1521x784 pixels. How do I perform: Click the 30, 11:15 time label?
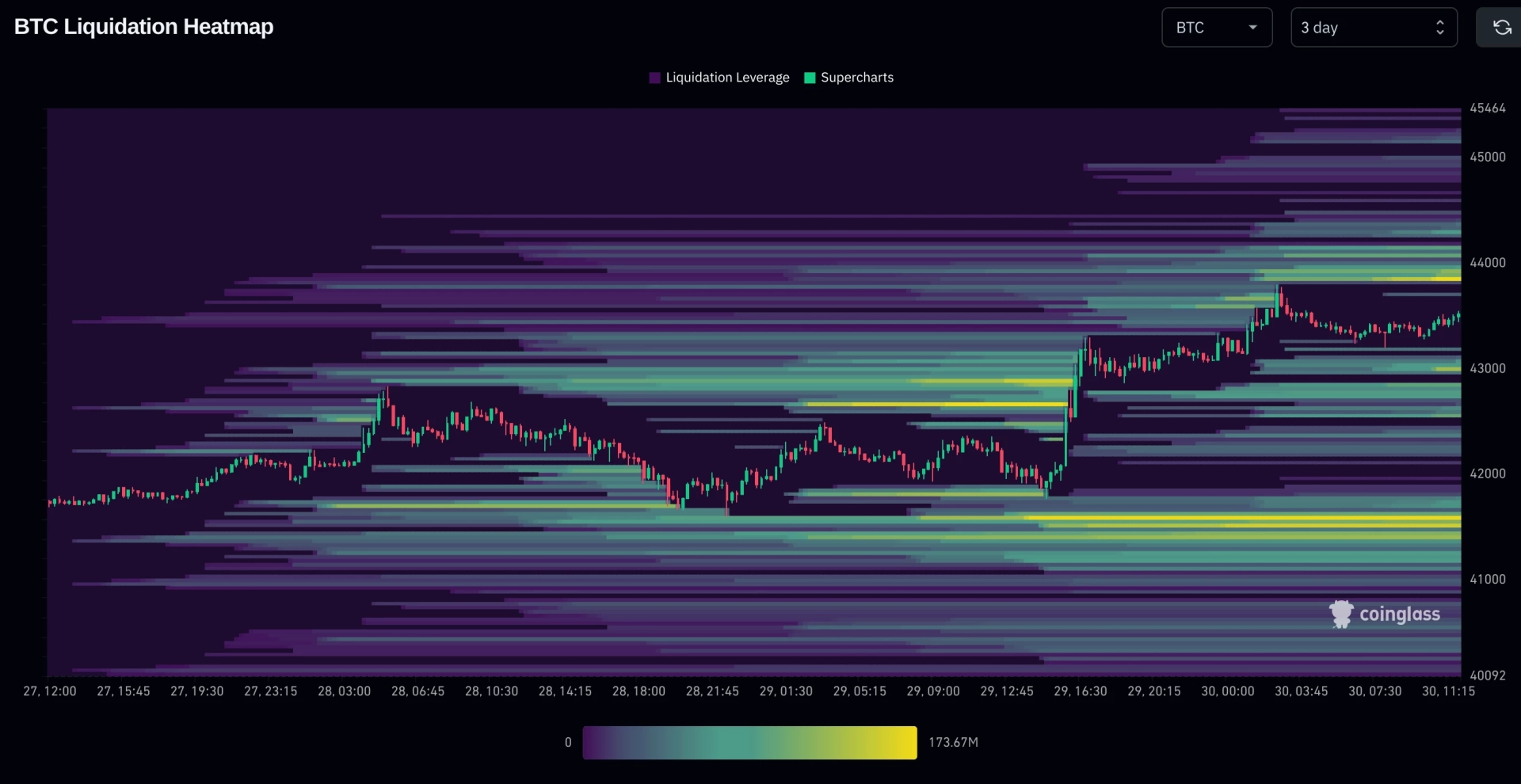tap(1449, 691)
